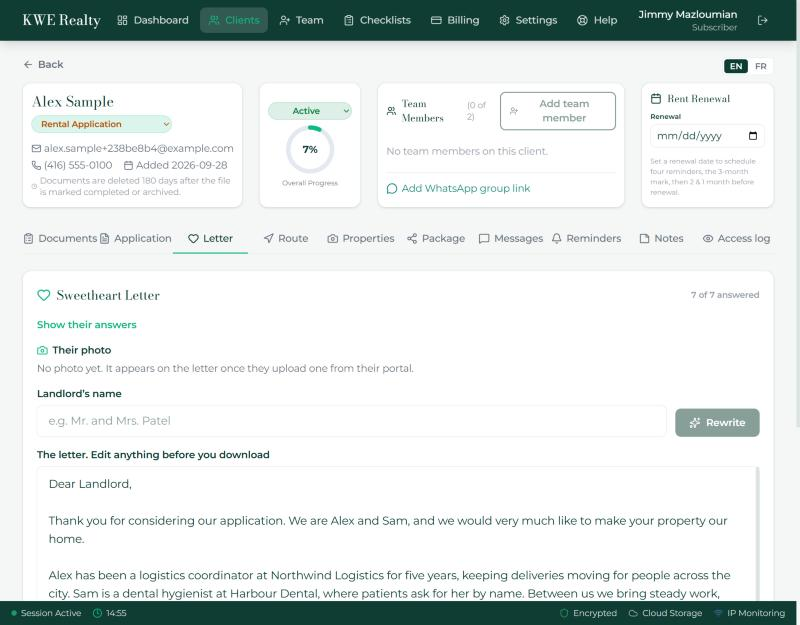Open Settings in the top navigation
Viewport: 800px width, 625px height.
pyautogui.click(x=528, y=20)
